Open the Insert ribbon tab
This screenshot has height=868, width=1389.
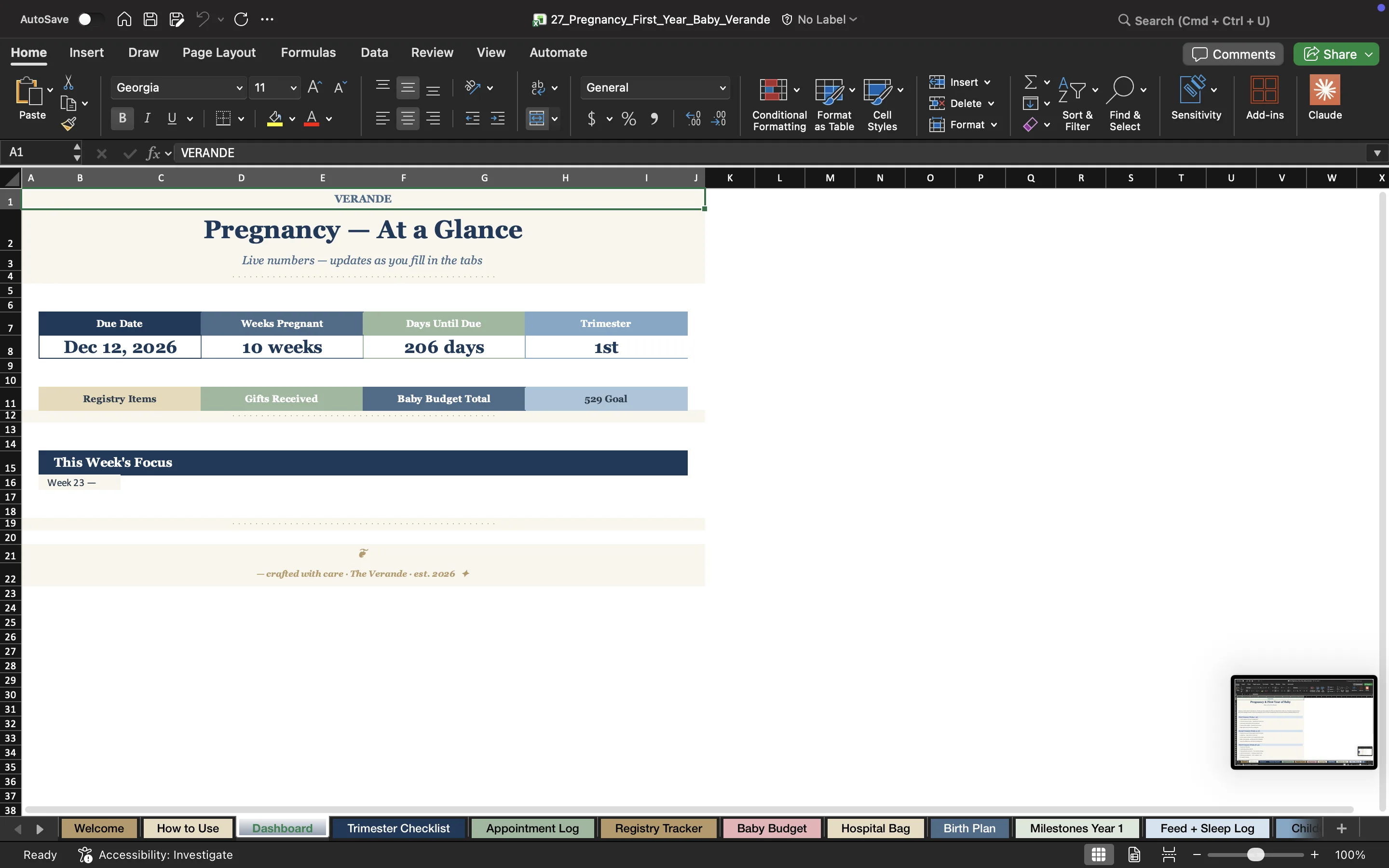87,52
